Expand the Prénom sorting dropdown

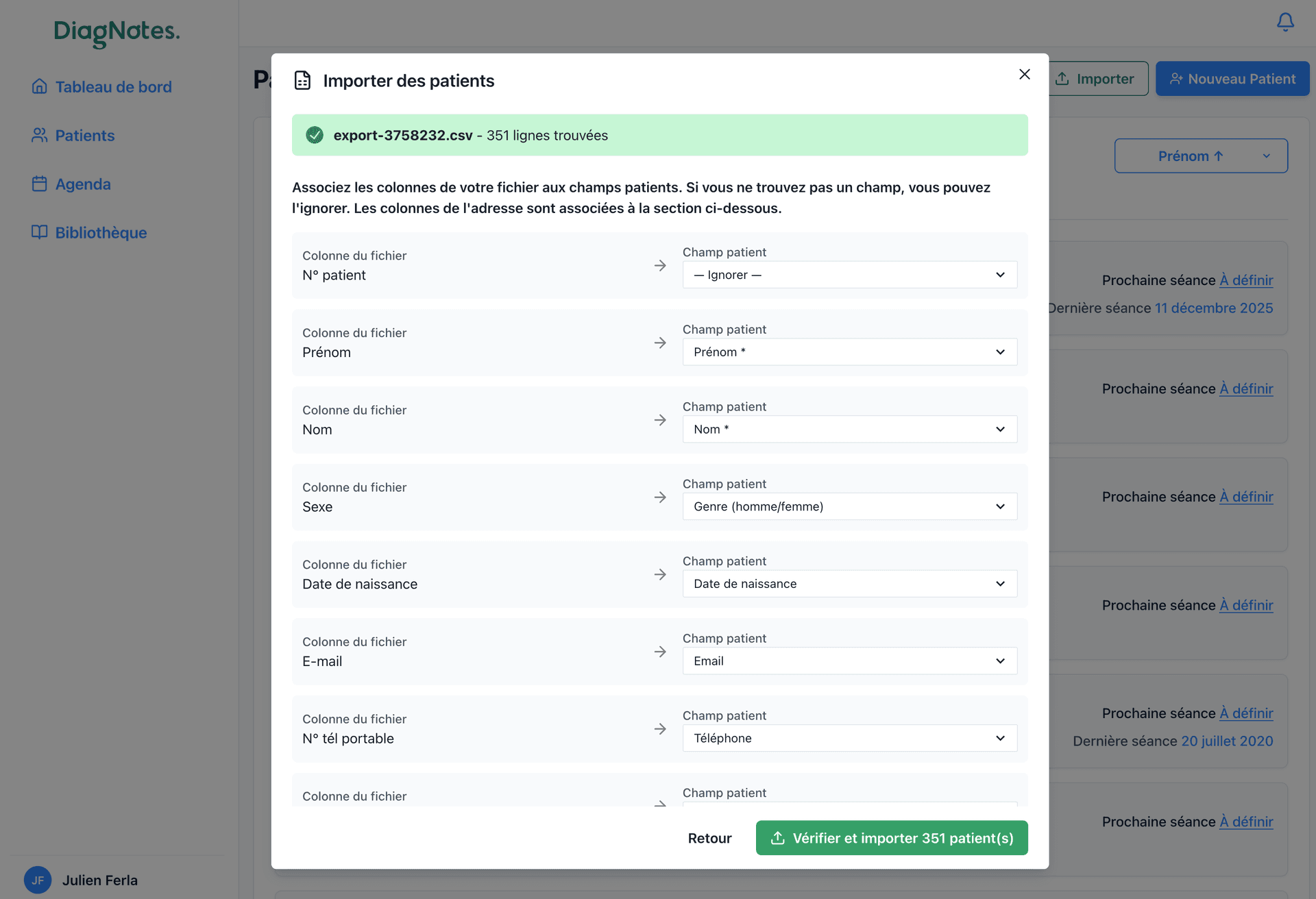[x=1201, y=156]
